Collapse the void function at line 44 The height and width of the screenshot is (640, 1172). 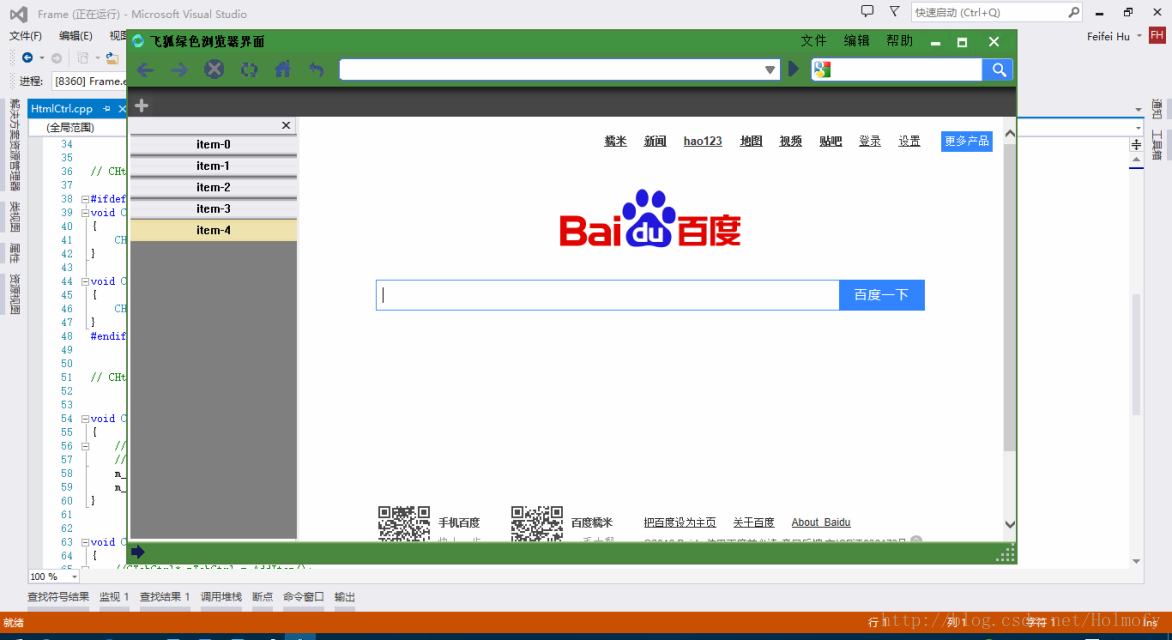(x=84, y=281)
